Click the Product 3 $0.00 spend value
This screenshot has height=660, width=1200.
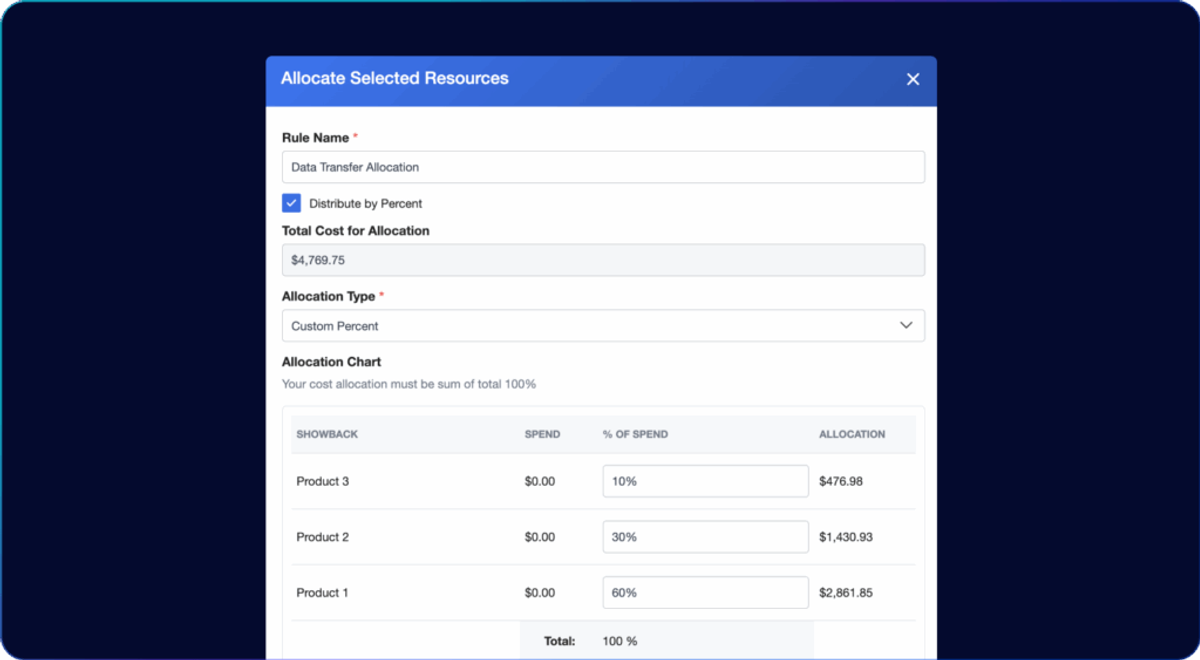(x=539, y=481)
